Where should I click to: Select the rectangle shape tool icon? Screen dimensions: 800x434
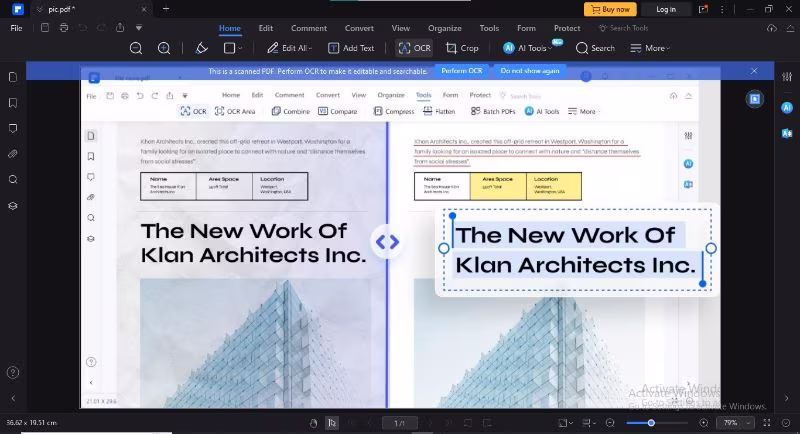[x=230, y=48]
